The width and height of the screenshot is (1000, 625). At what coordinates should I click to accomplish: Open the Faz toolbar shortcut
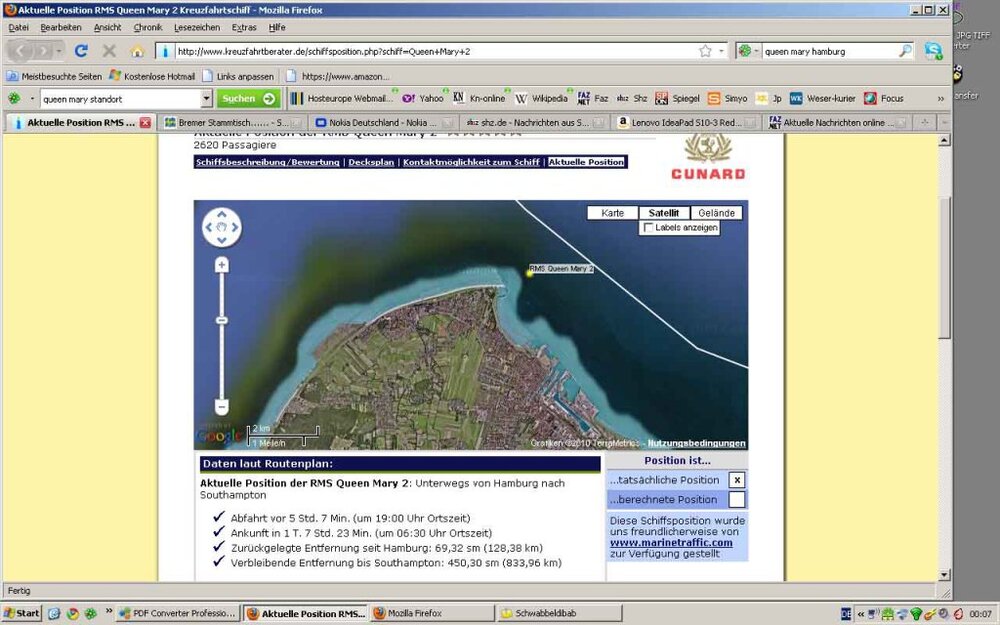592,98
